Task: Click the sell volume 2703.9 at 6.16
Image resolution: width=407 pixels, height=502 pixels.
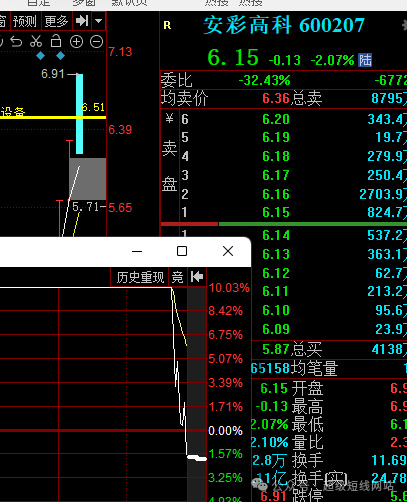Action: (383, 194)
